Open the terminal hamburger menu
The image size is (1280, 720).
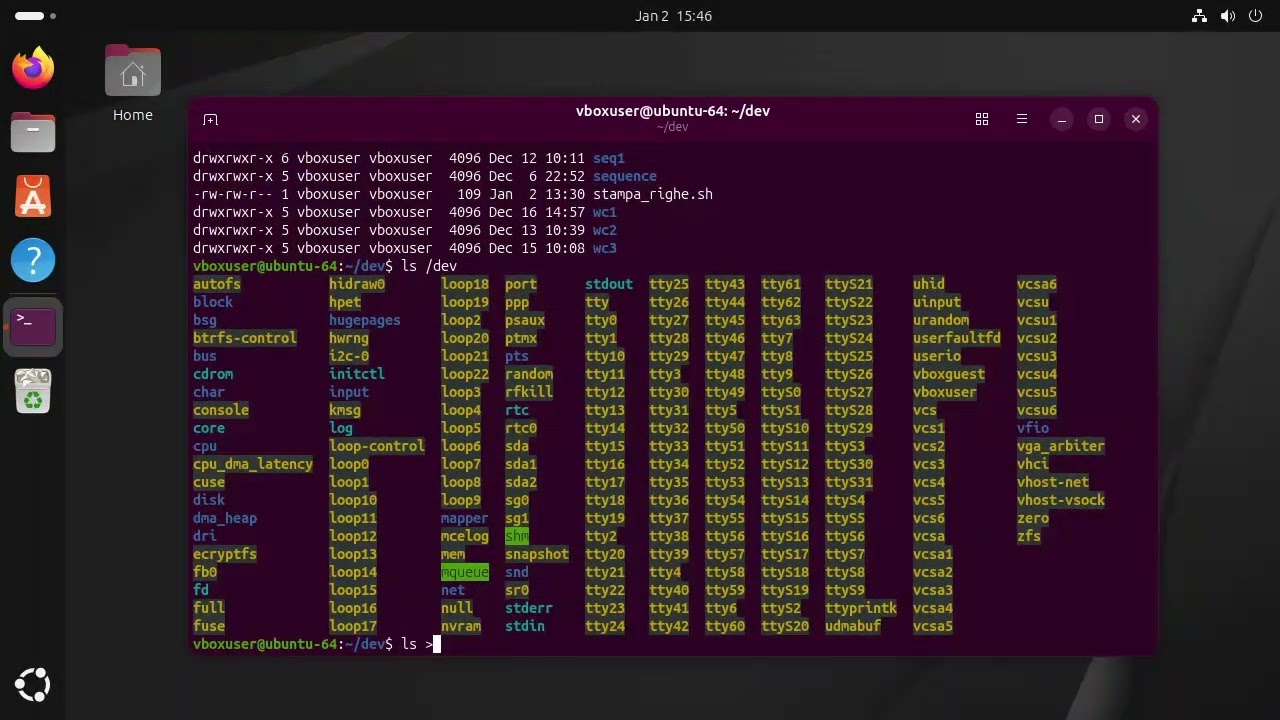1022,119
